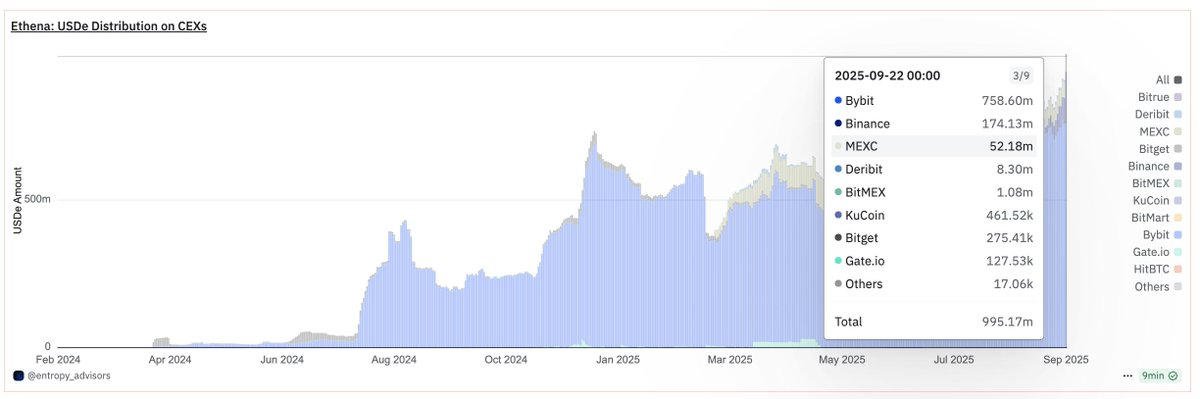
Task: Click the Jan 2025 x-axis label
Action: (618, 359)
